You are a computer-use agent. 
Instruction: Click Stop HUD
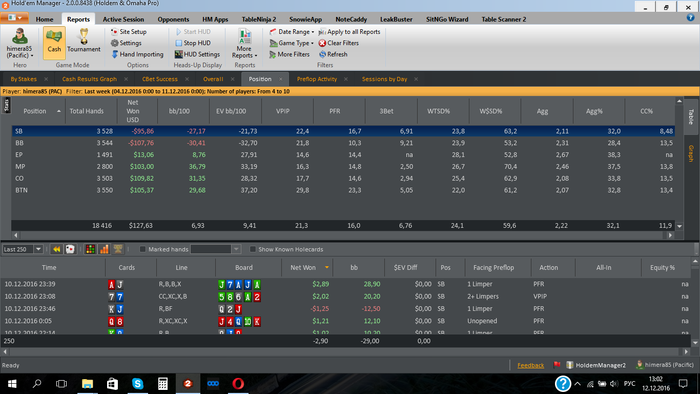click(x=193, y=43)
